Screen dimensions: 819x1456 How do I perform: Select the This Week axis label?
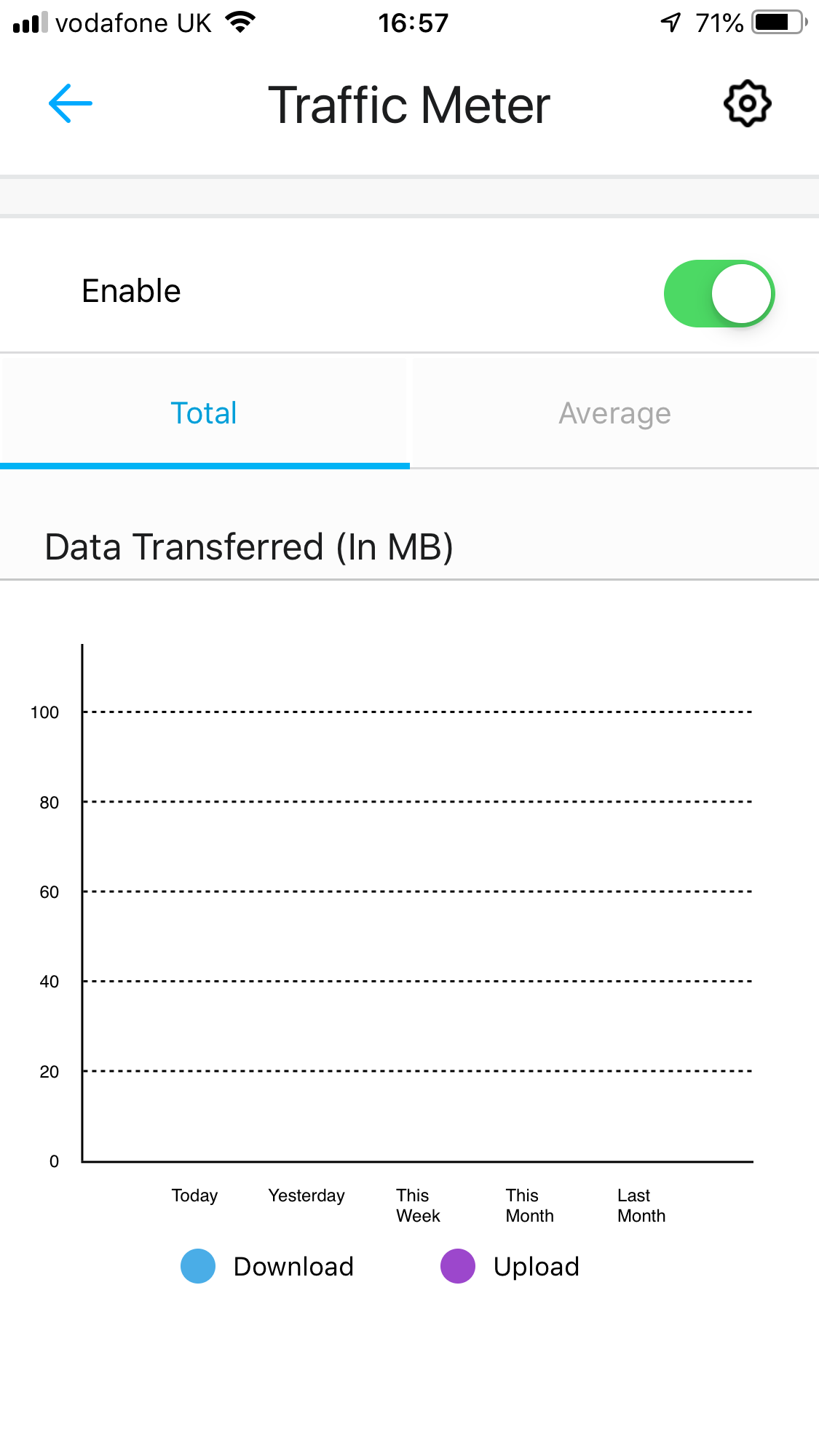418,1206
